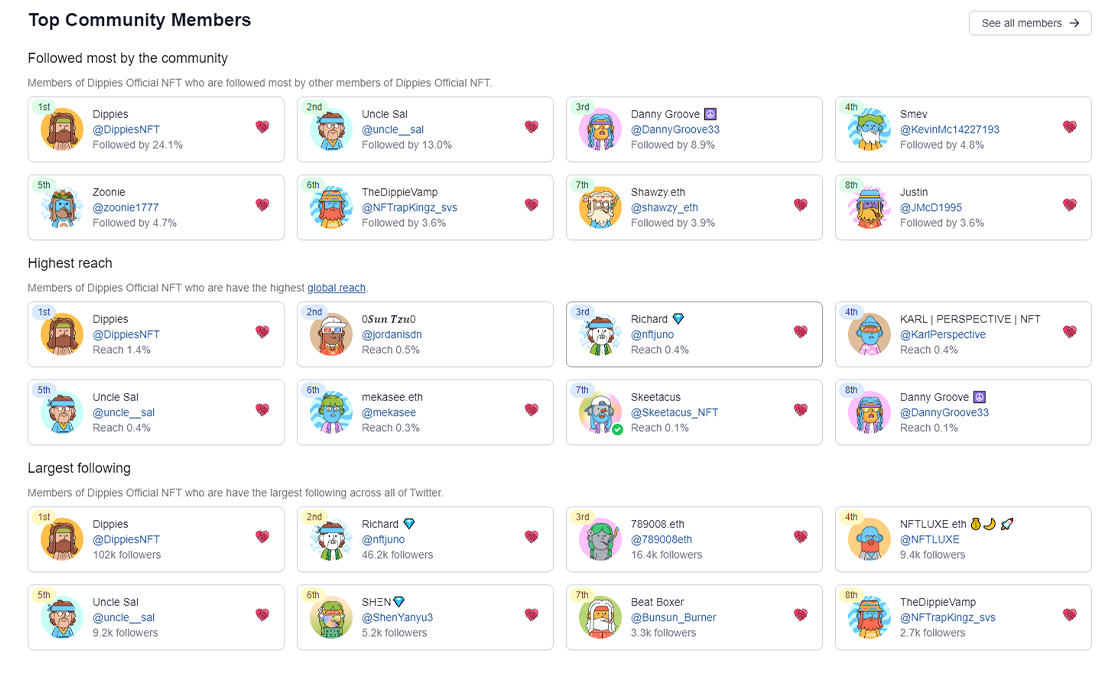Open the @JMcD1995 handle link

point(930,208)
